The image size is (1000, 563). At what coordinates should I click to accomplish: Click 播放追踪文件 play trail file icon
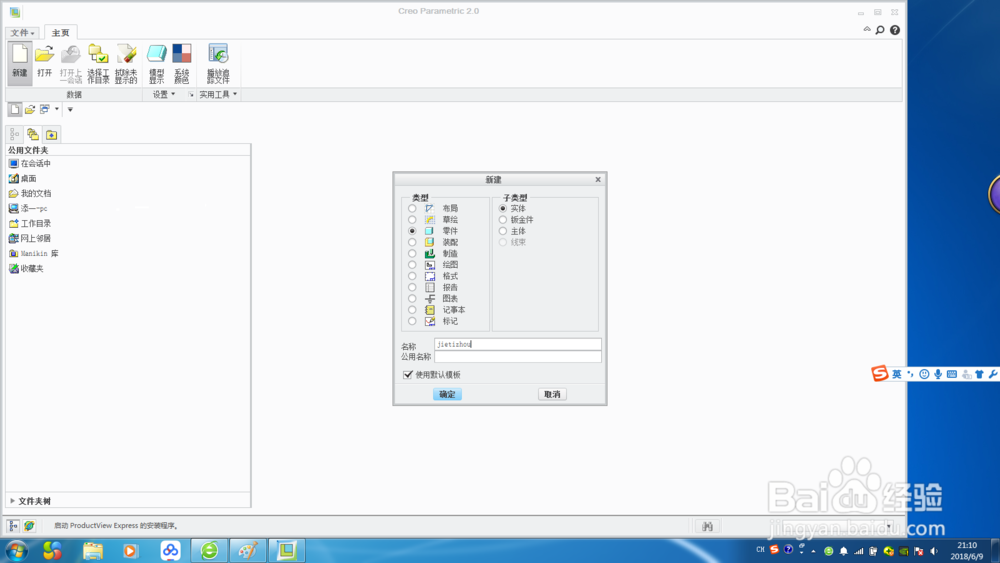click(218, 62)
